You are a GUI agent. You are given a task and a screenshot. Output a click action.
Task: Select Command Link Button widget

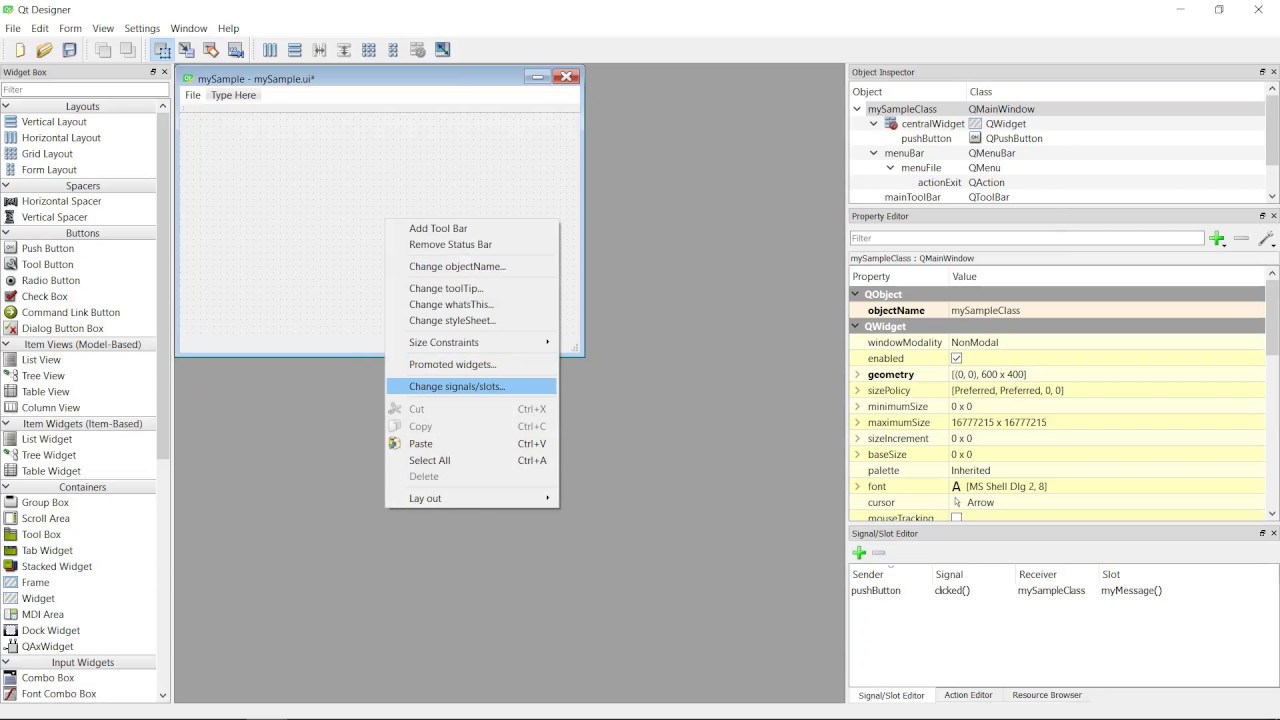[63, 312]
